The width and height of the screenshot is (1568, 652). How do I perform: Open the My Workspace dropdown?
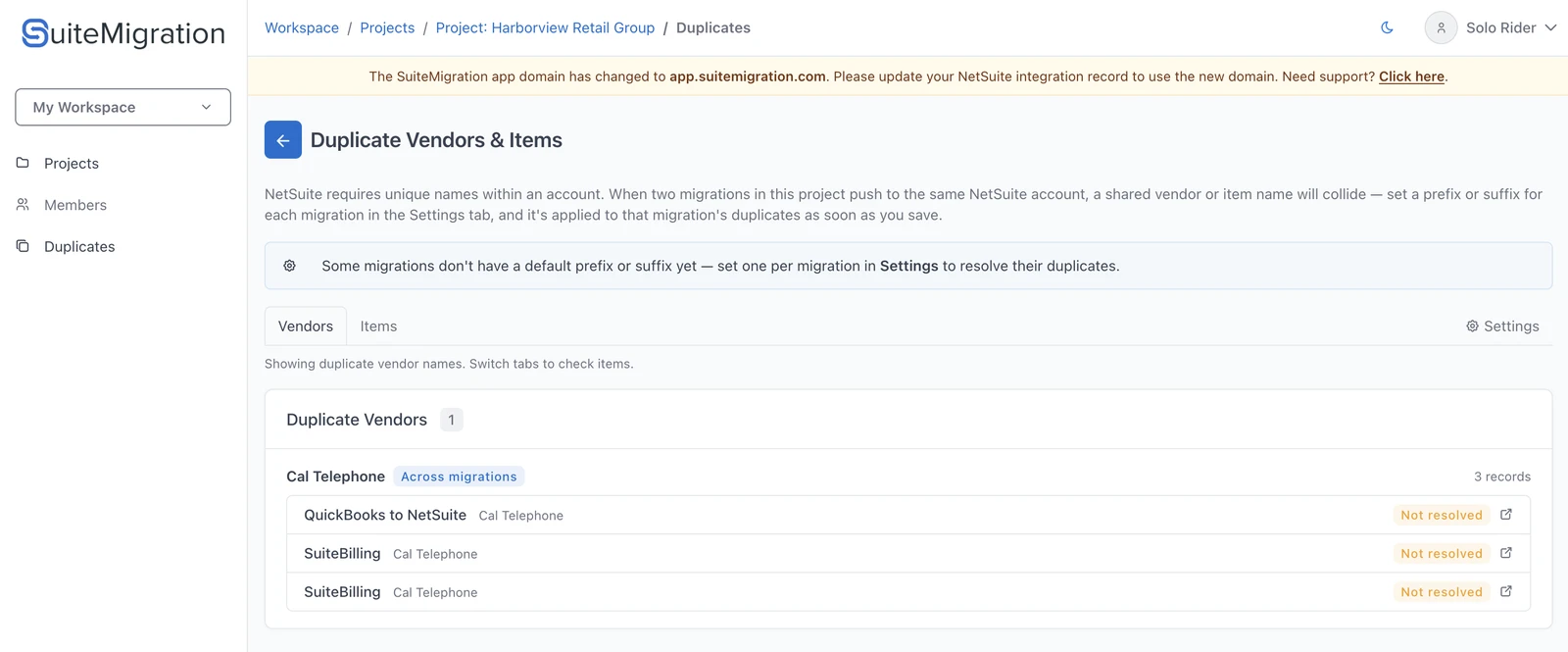click(123, 107)
